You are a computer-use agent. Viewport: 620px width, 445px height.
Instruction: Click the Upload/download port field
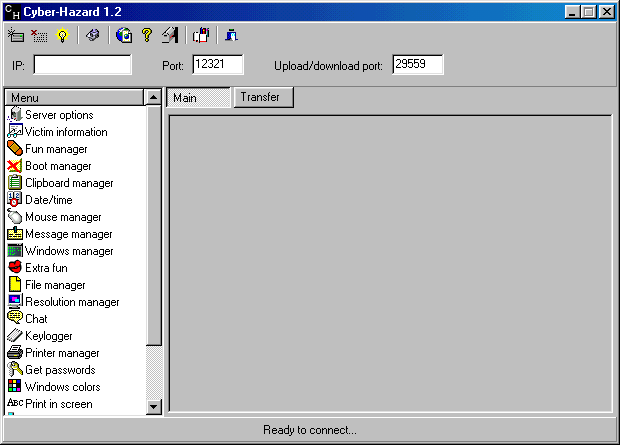point(417,65)
